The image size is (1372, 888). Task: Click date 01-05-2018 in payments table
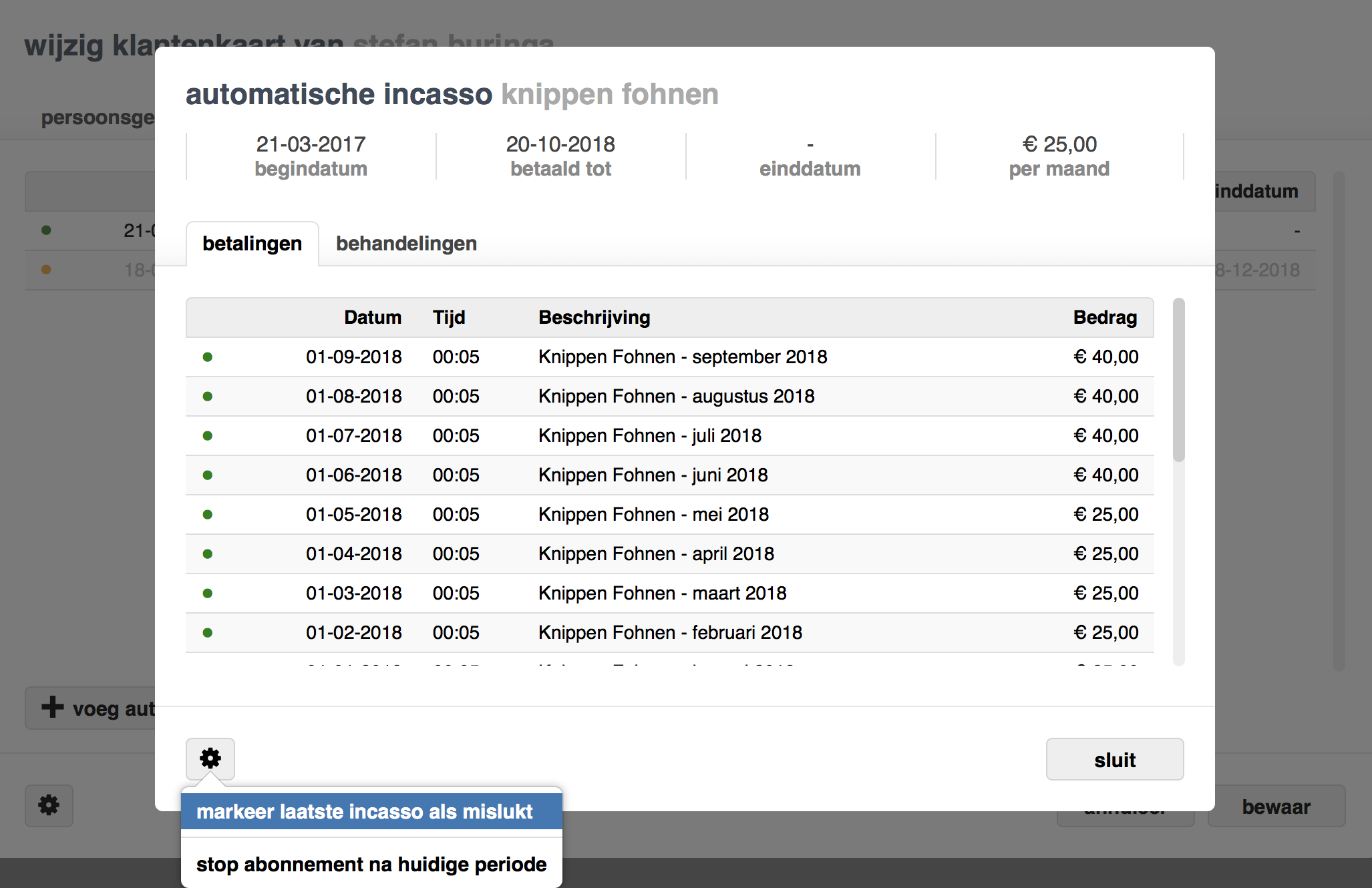tap(354, 515)
